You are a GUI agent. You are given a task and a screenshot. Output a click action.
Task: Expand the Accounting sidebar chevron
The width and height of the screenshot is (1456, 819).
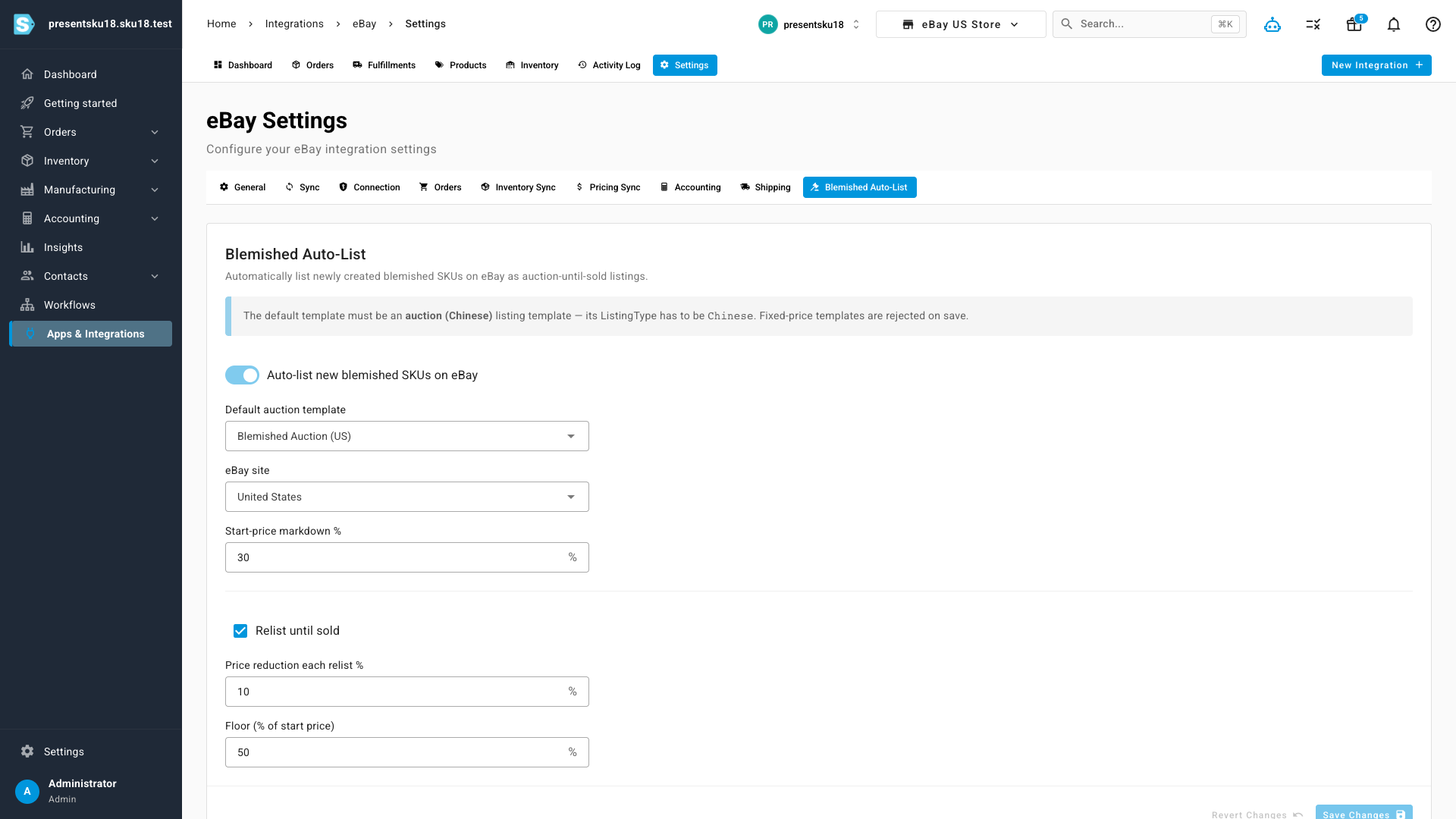[x=155, y=218]
